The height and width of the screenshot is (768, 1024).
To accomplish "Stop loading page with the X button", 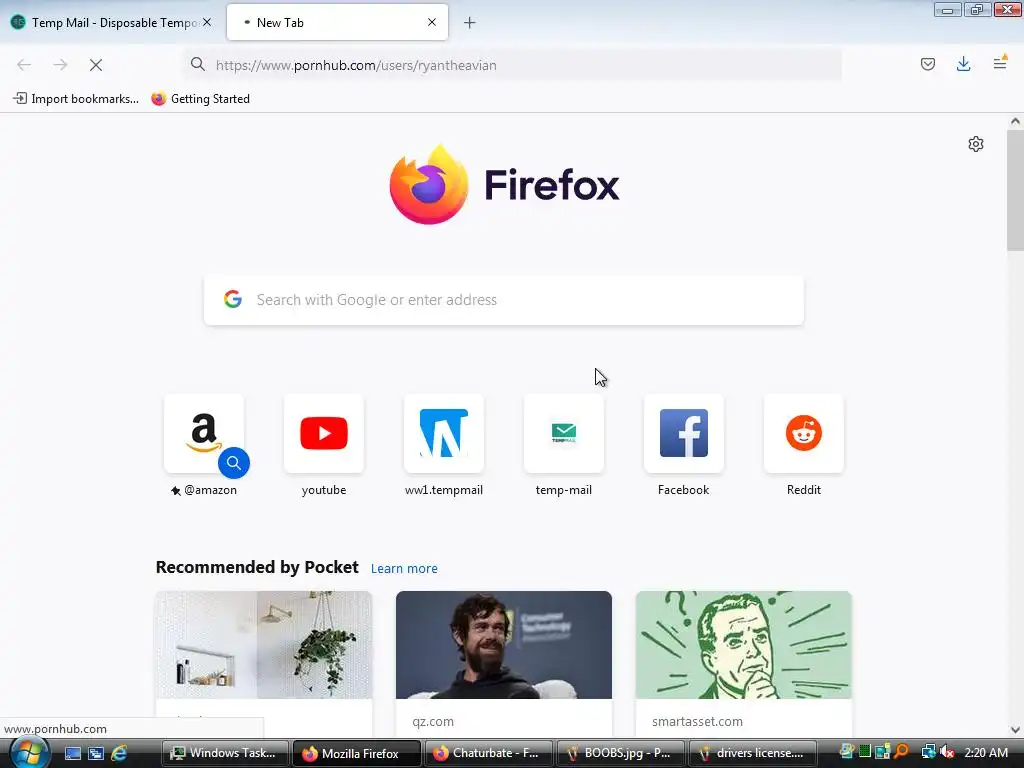I will tap(96, 65).
